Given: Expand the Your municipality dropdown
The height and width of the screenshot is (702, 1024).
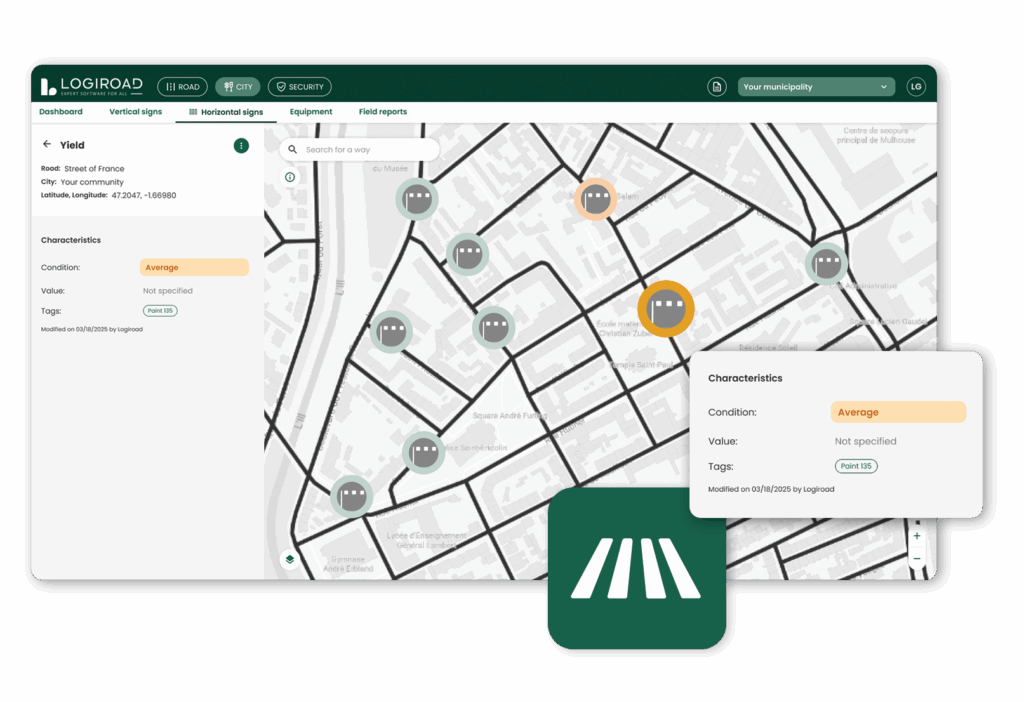Looking at the screenshot, I should tap(815, 87).
